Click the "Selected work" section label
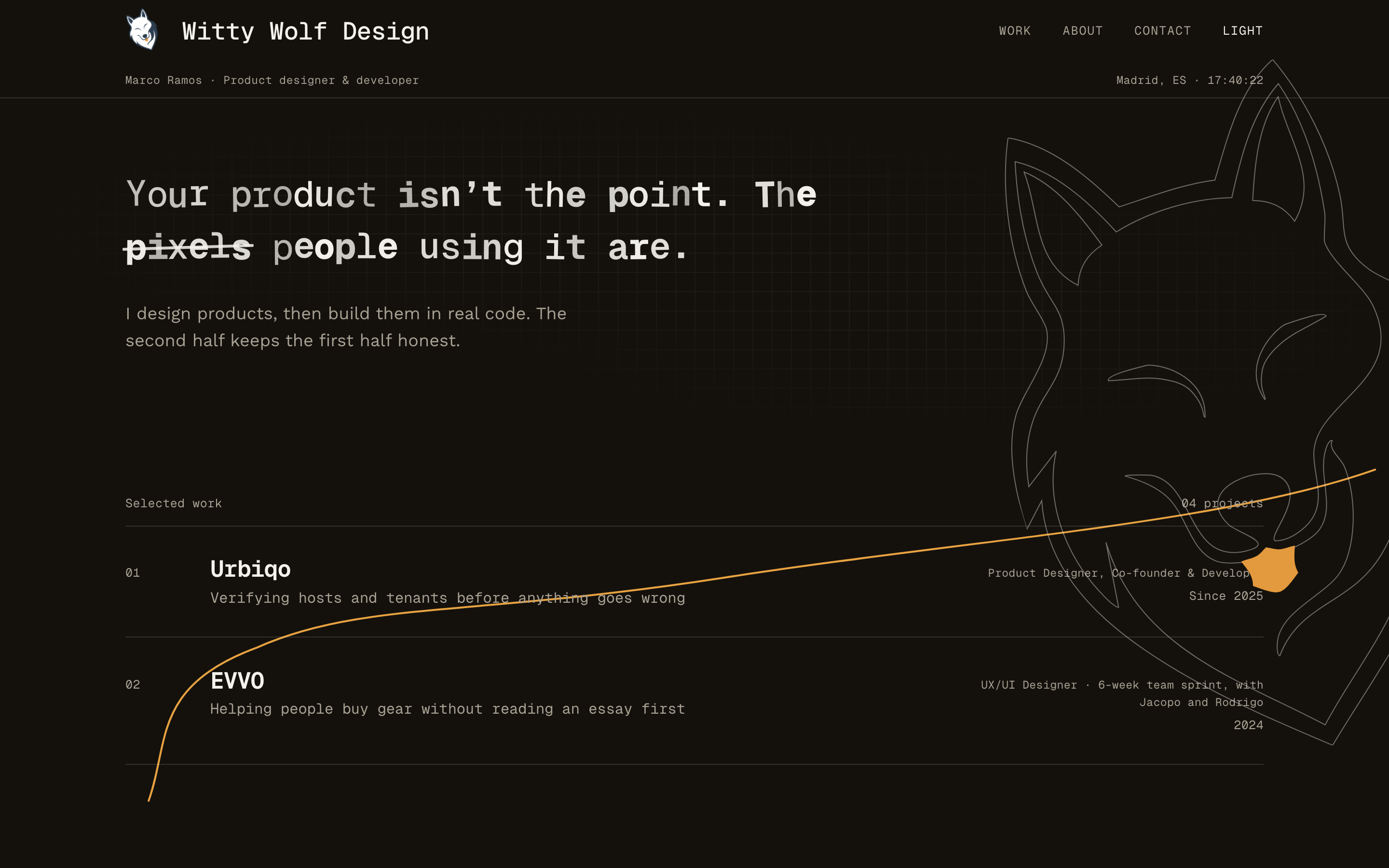Screen dimensions: 1389x868 pos(173,503)
